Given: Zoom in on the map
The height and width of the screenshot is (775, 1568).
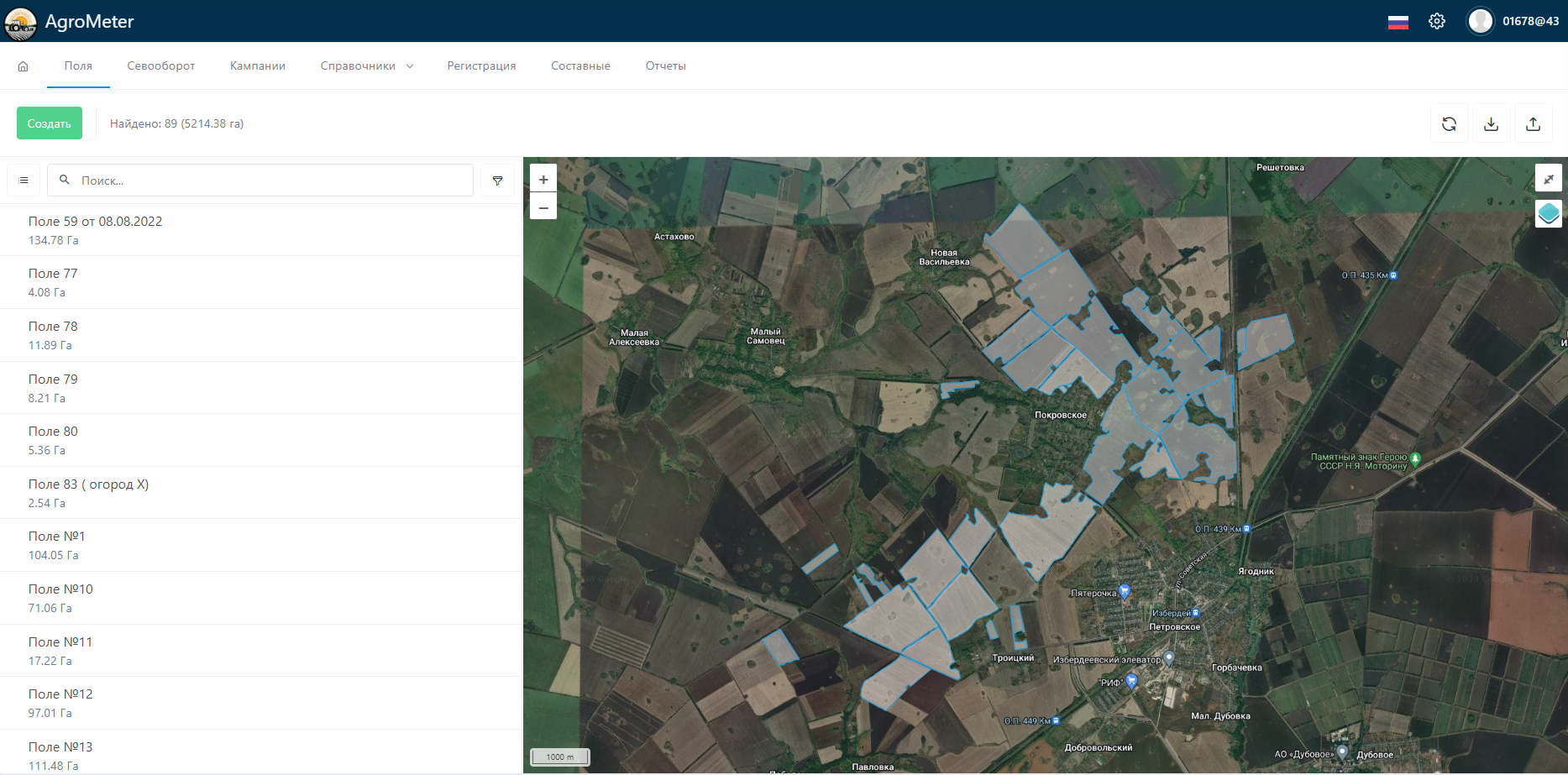Looking at the screenshot, I should tap(543, 179).
